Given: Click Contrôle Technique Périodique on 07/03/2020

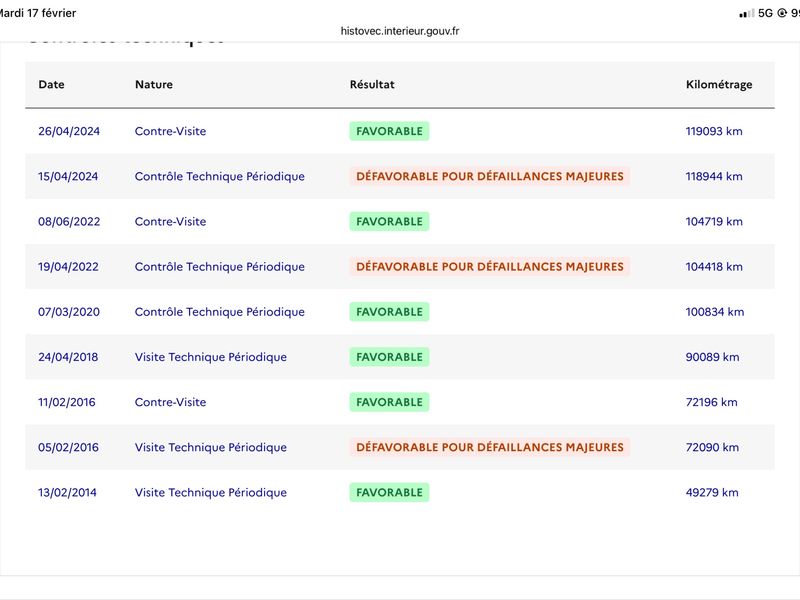Looking at the screenshot, I should click(x=220, y=312).
